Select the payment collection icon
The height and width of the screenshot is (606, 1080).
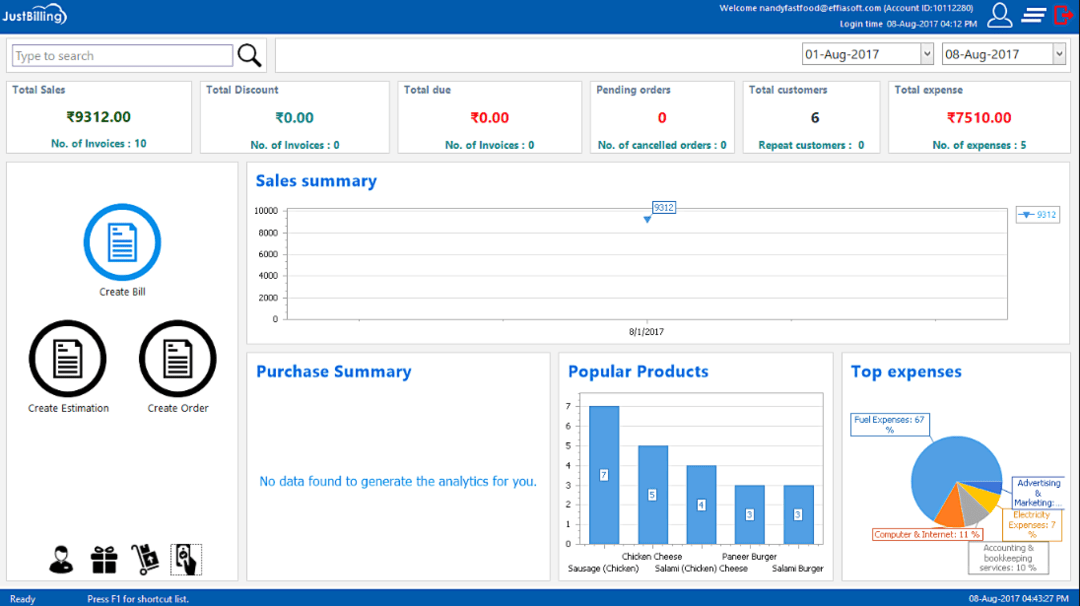(188, 558)
